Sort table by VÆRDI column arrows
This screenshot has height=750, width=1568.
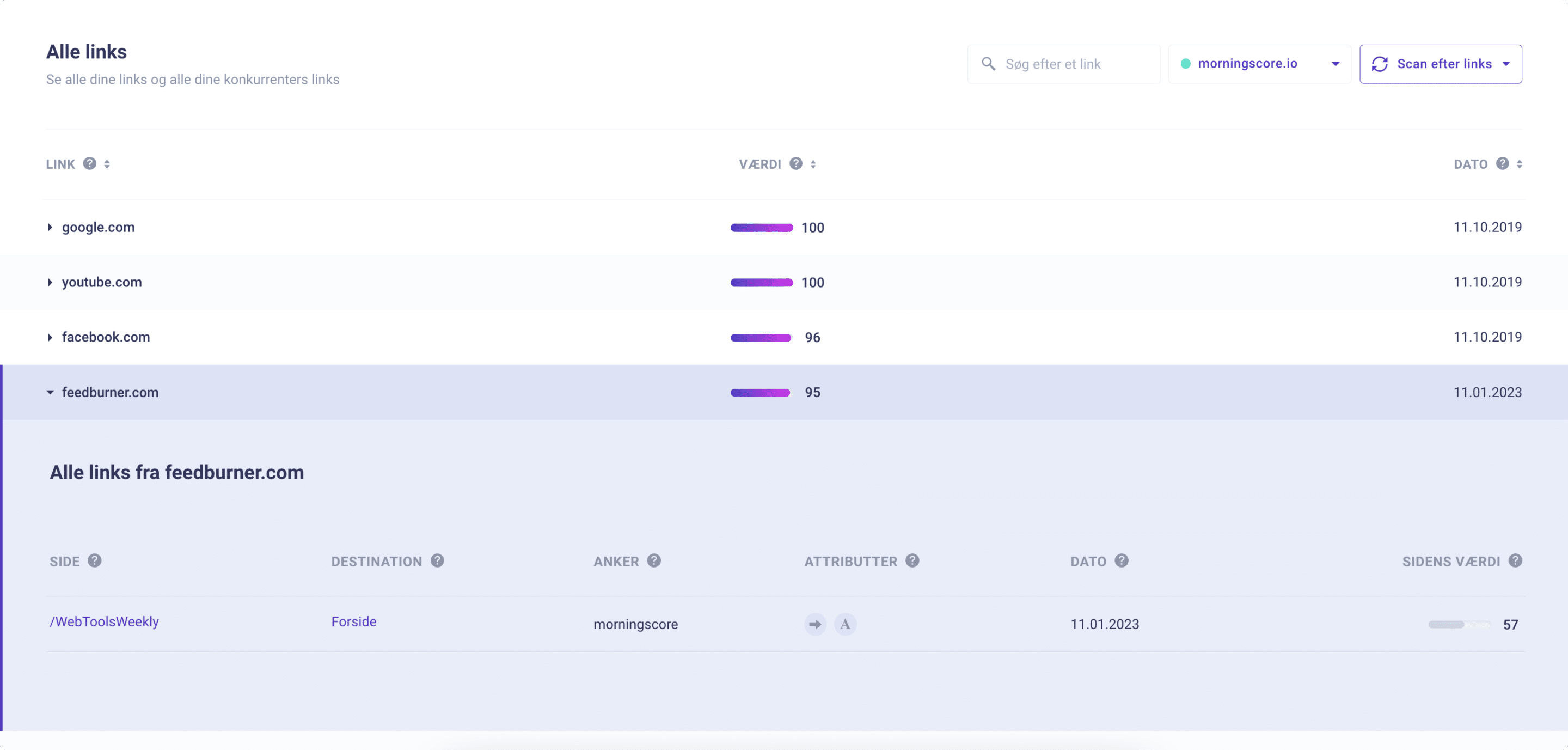813,164
